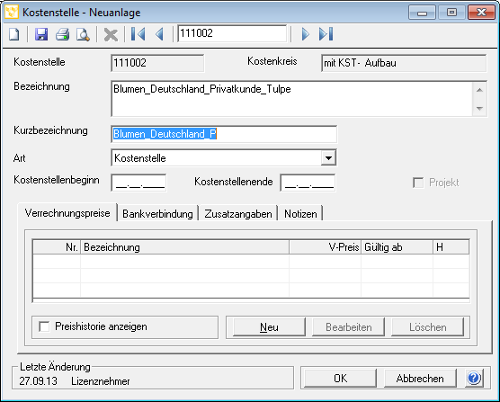Click the Kostenkreis field 'mit KST- Aufbau'
The height and width of the screenshot is (402, 500).
tap(404, 63)
